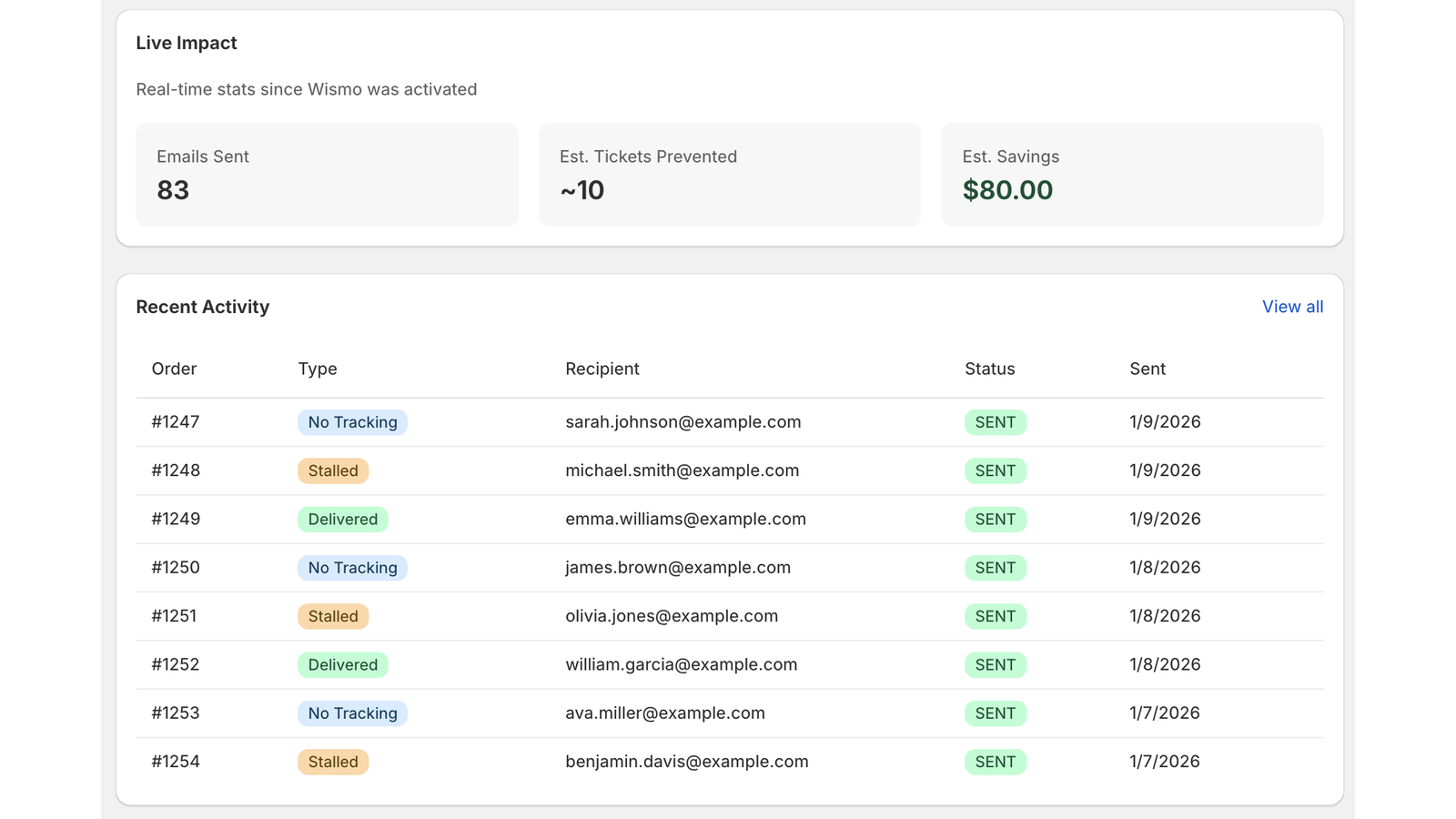Click the Status column header
The width and height of the screenshot is (1456, 819).
[989, 369]
